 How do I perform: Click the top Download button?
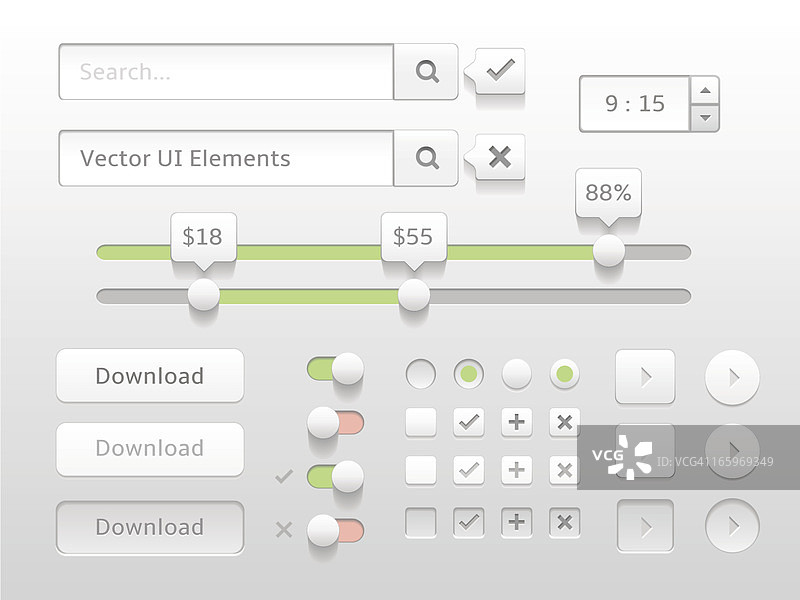click(150, 376)
